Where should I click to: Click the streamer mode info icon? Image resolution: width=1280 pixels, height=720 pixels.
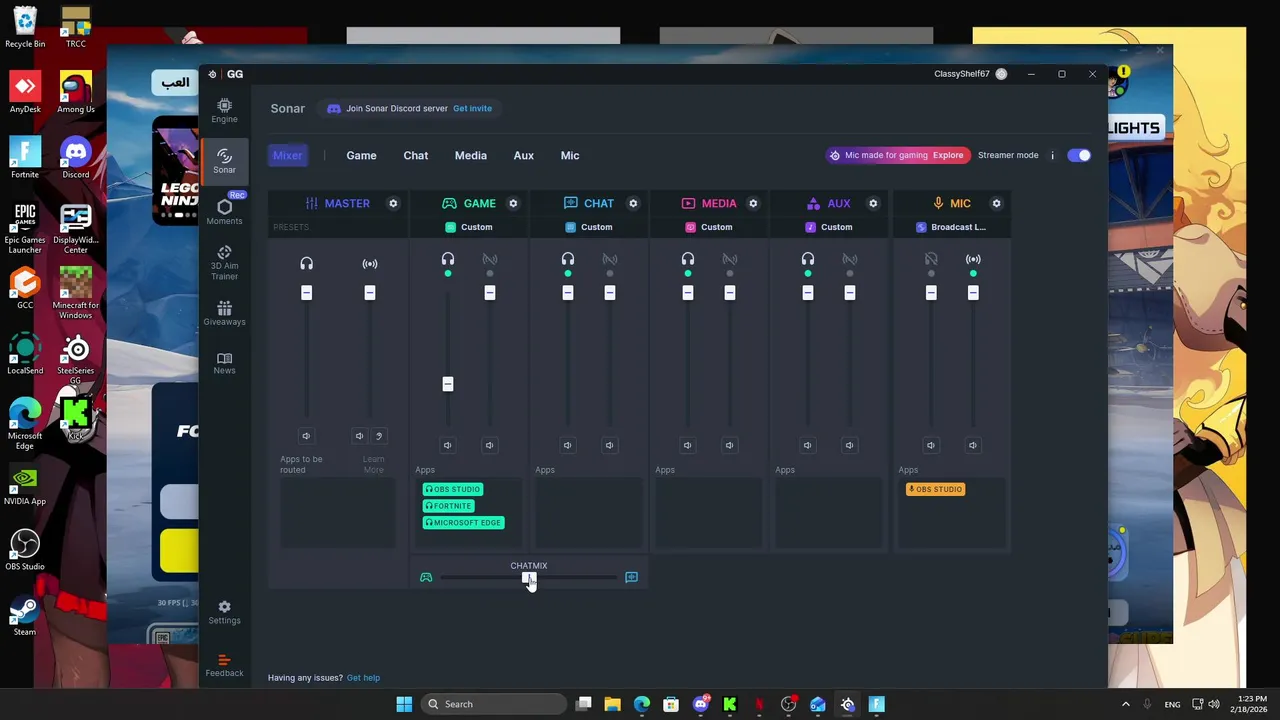1052,155
